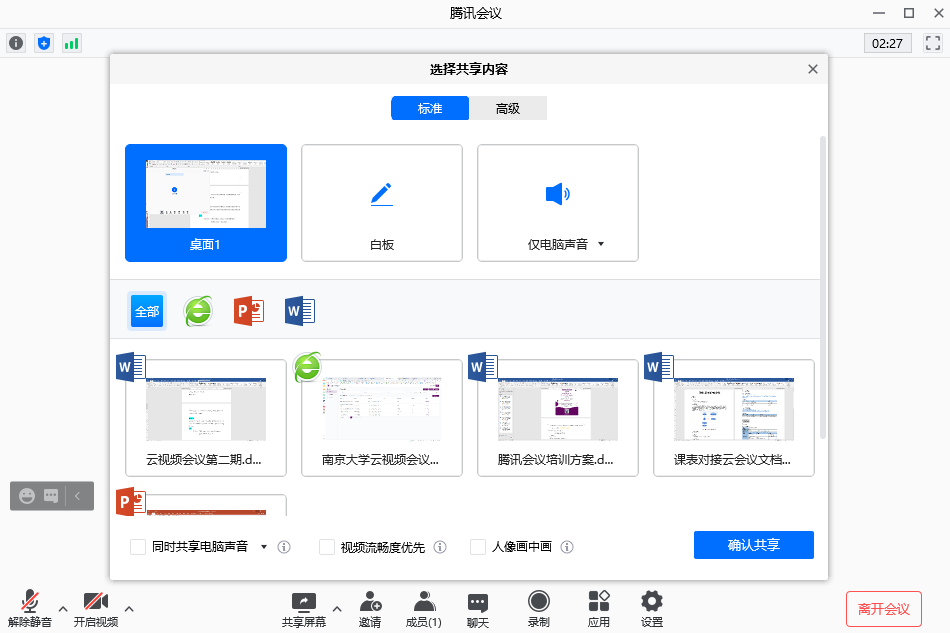Screen dimensions: 950x633
Task: Expand share options arrow beside 共享屏幕
Action: 337,609
